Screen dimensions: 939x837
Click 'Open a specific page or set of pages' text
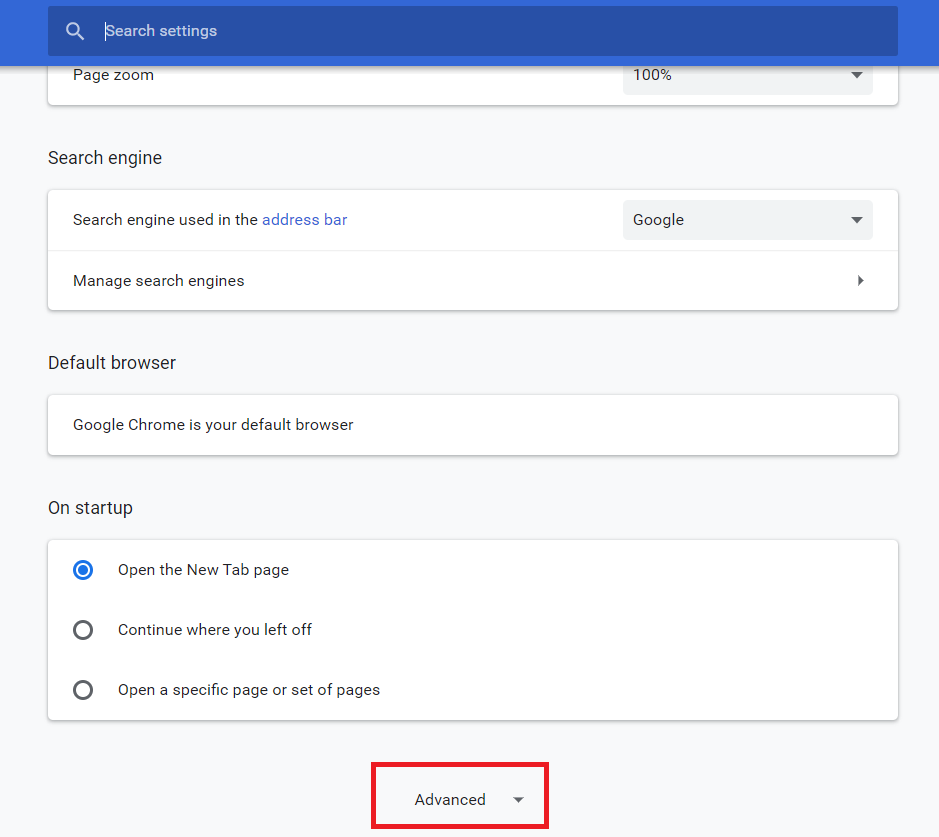point(249,690)
